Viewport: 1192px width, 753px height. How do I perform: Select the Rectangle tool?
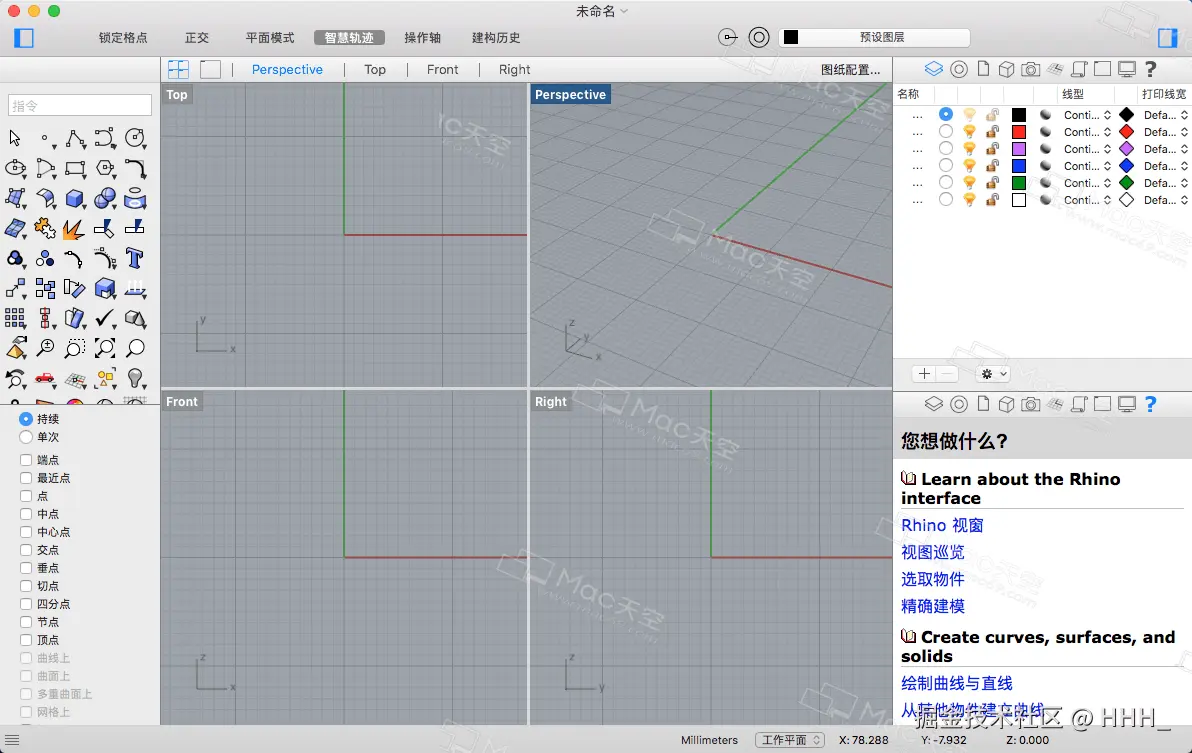[x=74, y=168]
